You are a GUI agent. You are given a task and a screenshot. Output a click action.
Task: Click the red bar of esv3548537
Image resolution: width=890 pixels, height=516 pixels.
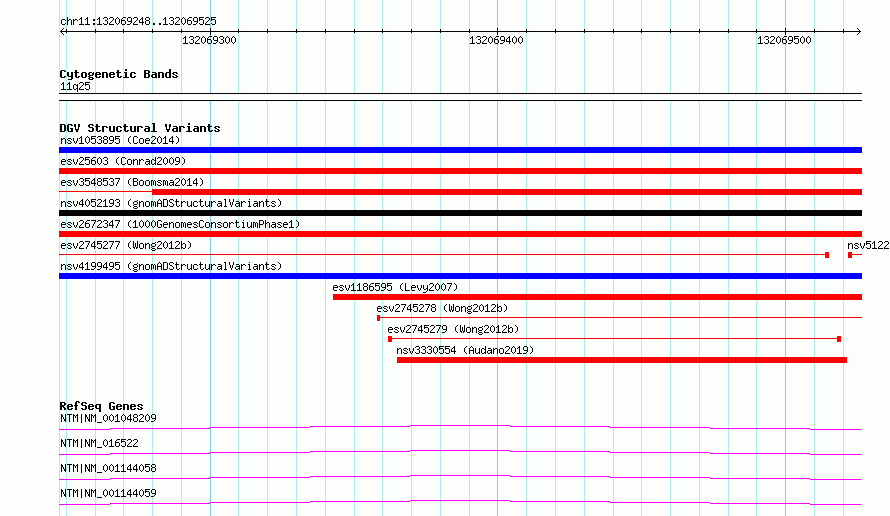point(507,192)
